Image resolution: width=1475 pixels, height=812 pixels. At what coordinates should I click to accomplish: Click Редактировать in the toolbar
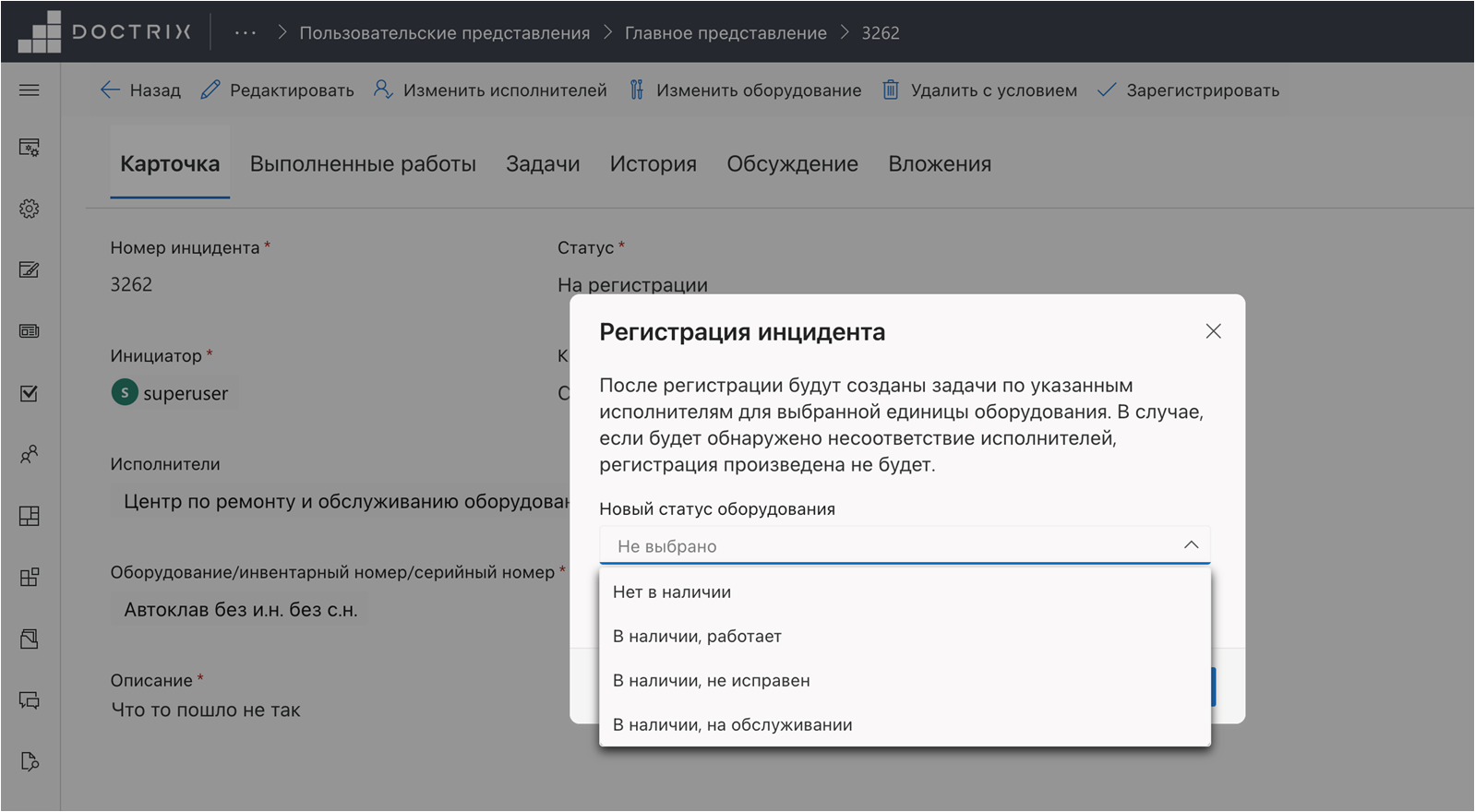click(277, 90)
